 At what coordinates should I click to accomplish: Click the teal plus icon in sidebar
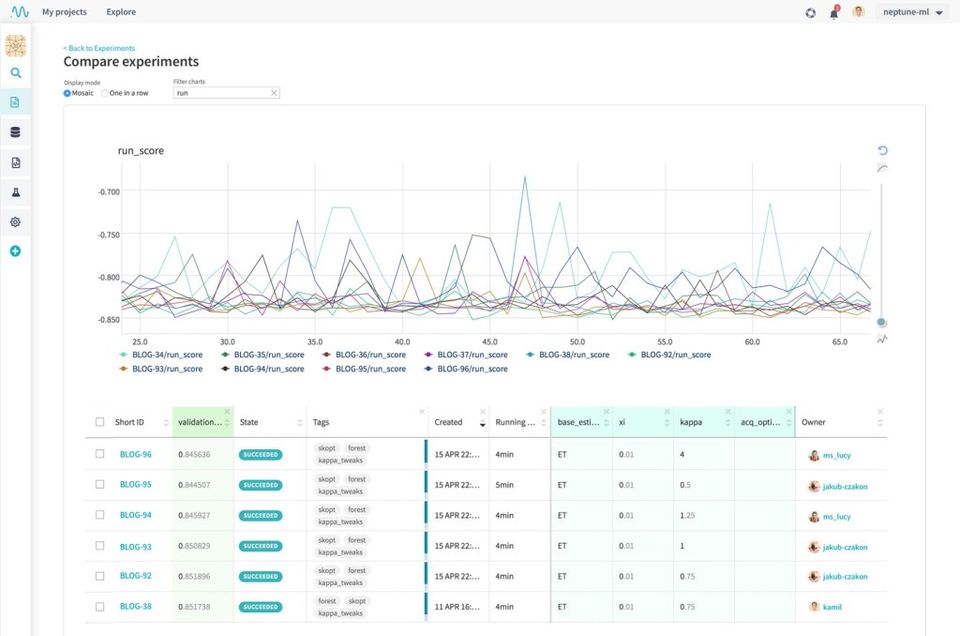click(15, 251)
